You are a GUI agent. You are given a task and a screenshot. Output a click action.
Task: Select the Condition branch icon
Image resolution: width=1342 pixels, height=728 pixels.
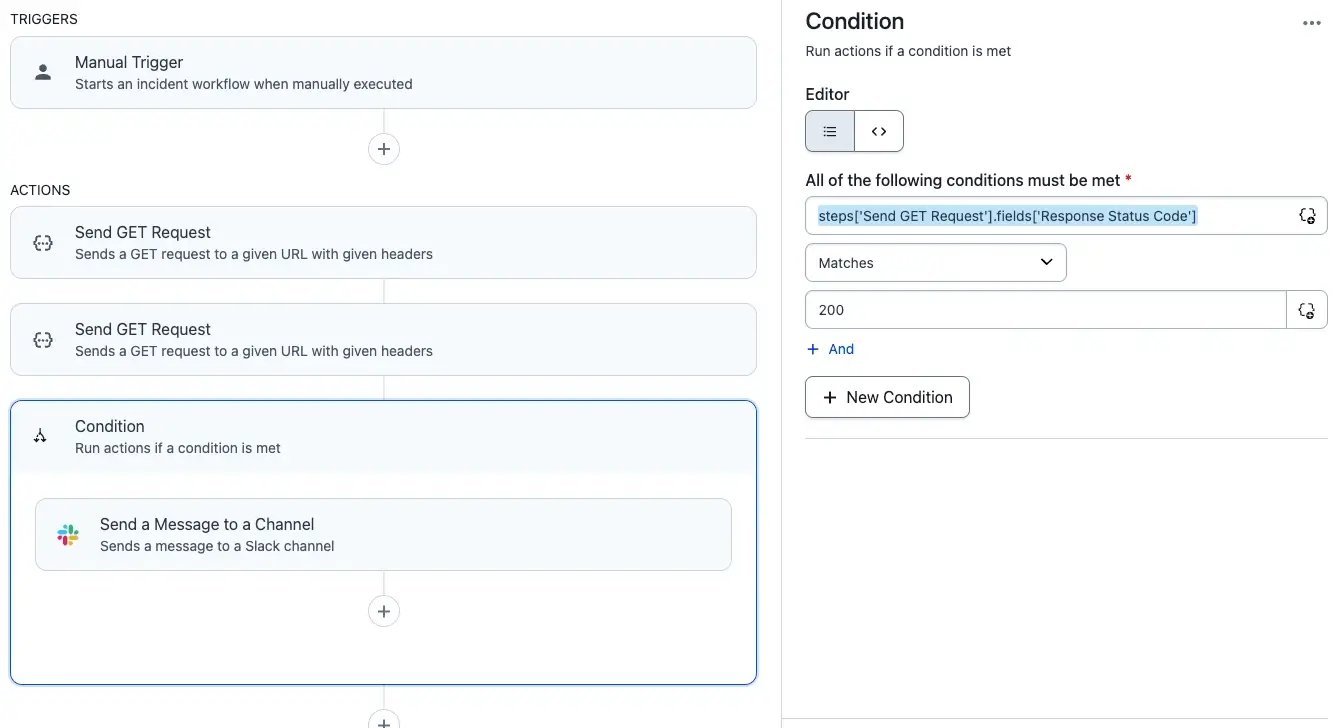(x=41, y=436)
